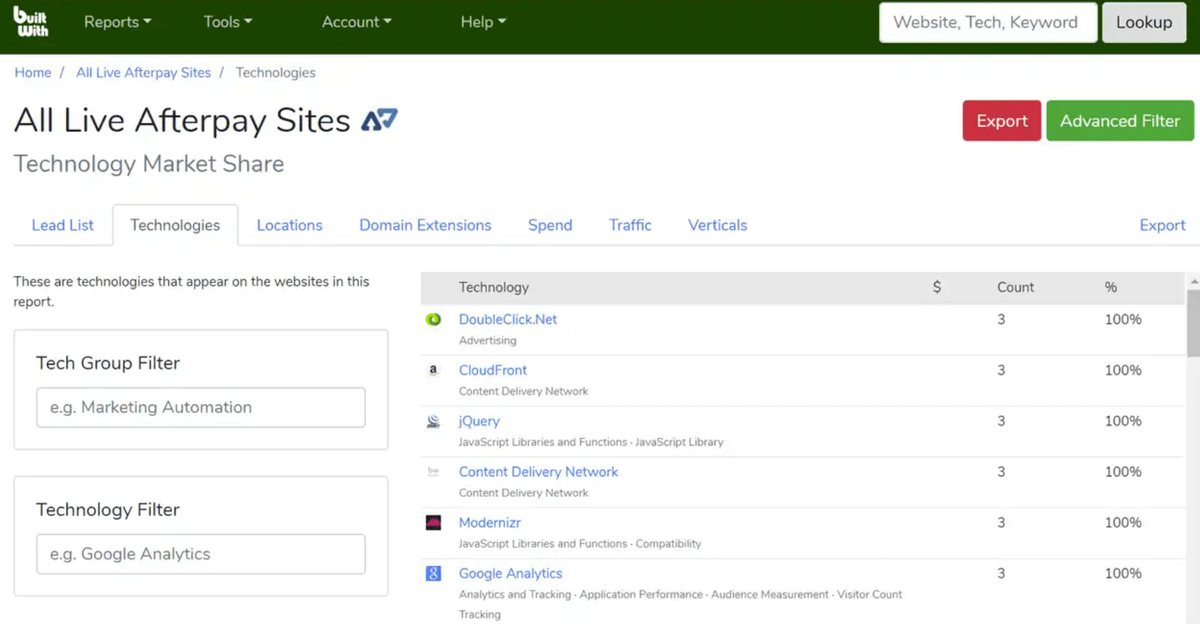Expand the Help dropdown menu
Screen dimensions: 1200x624
click(x=483, y=22)
